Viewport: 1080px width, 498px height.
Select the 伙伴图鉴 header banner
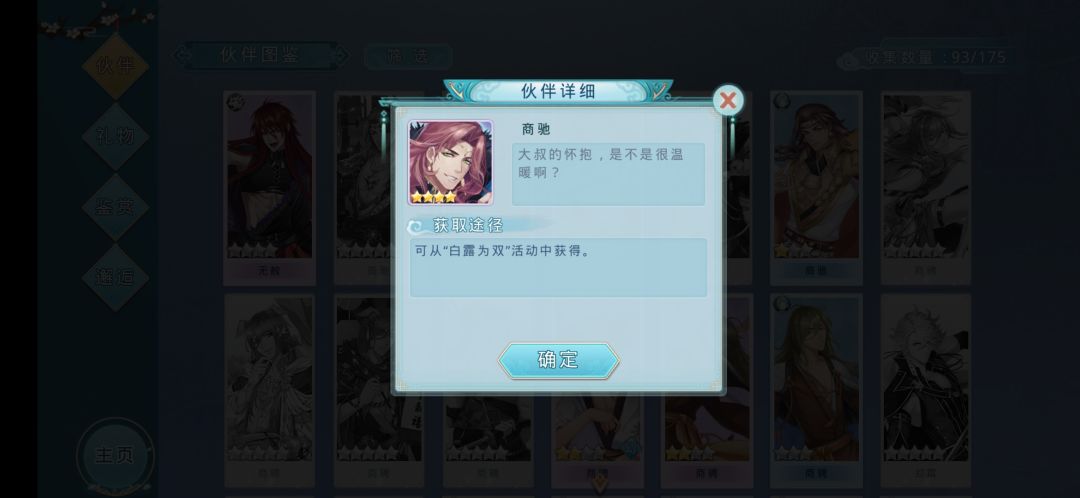[x=260, y=55]
